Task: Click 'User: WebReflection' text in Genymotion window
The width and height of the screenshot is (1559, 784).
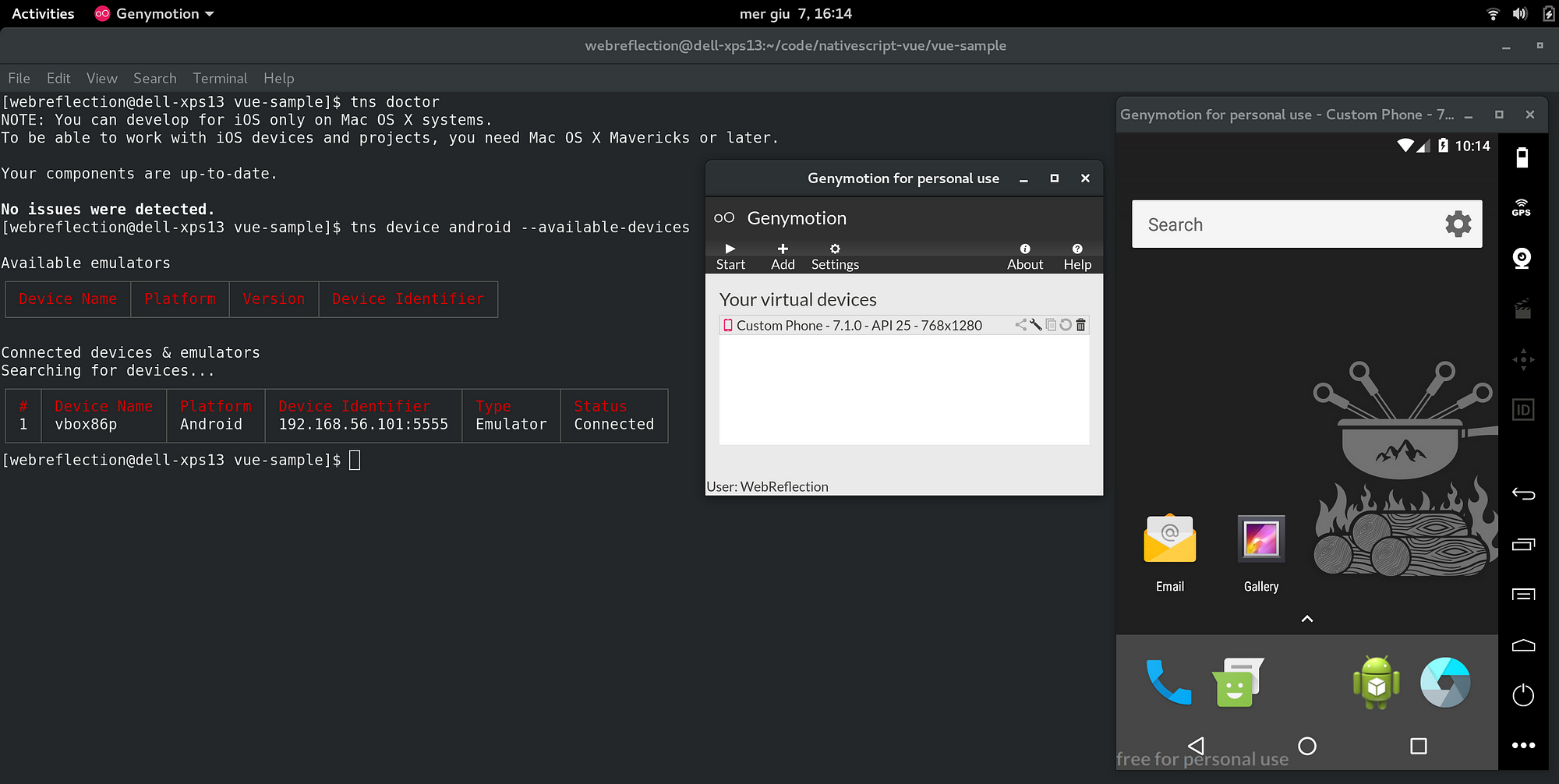Action: (x=767, y=486)
